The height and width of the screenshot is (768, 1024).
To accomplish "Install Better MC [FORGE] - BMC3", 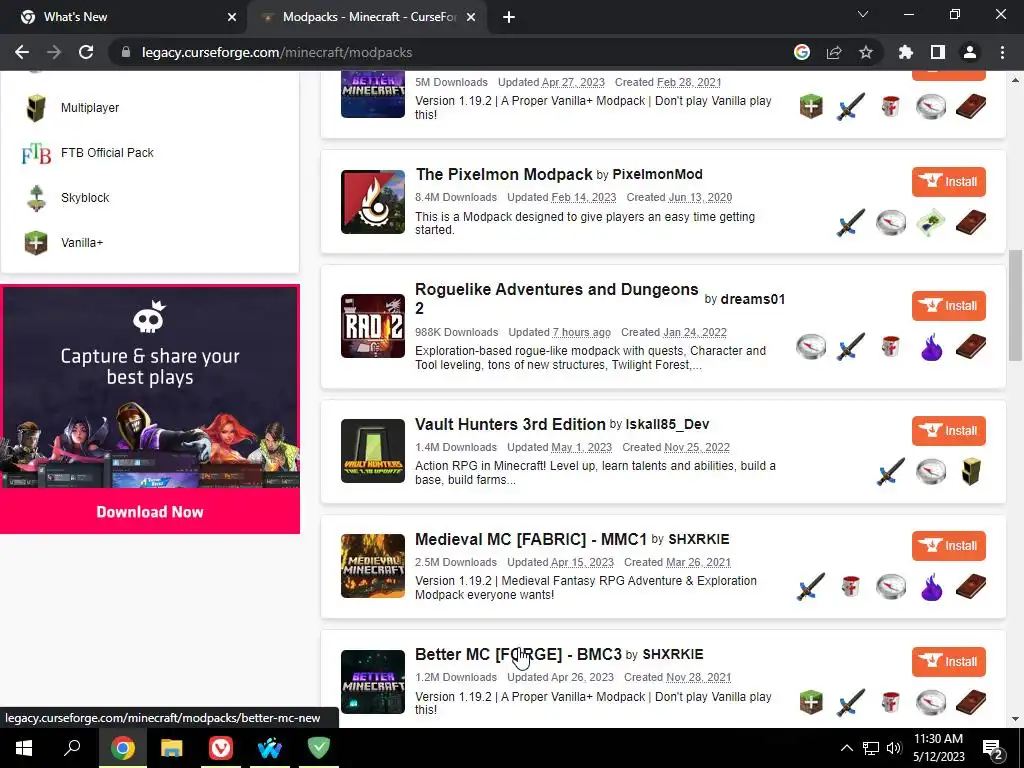I will (948, 662).
